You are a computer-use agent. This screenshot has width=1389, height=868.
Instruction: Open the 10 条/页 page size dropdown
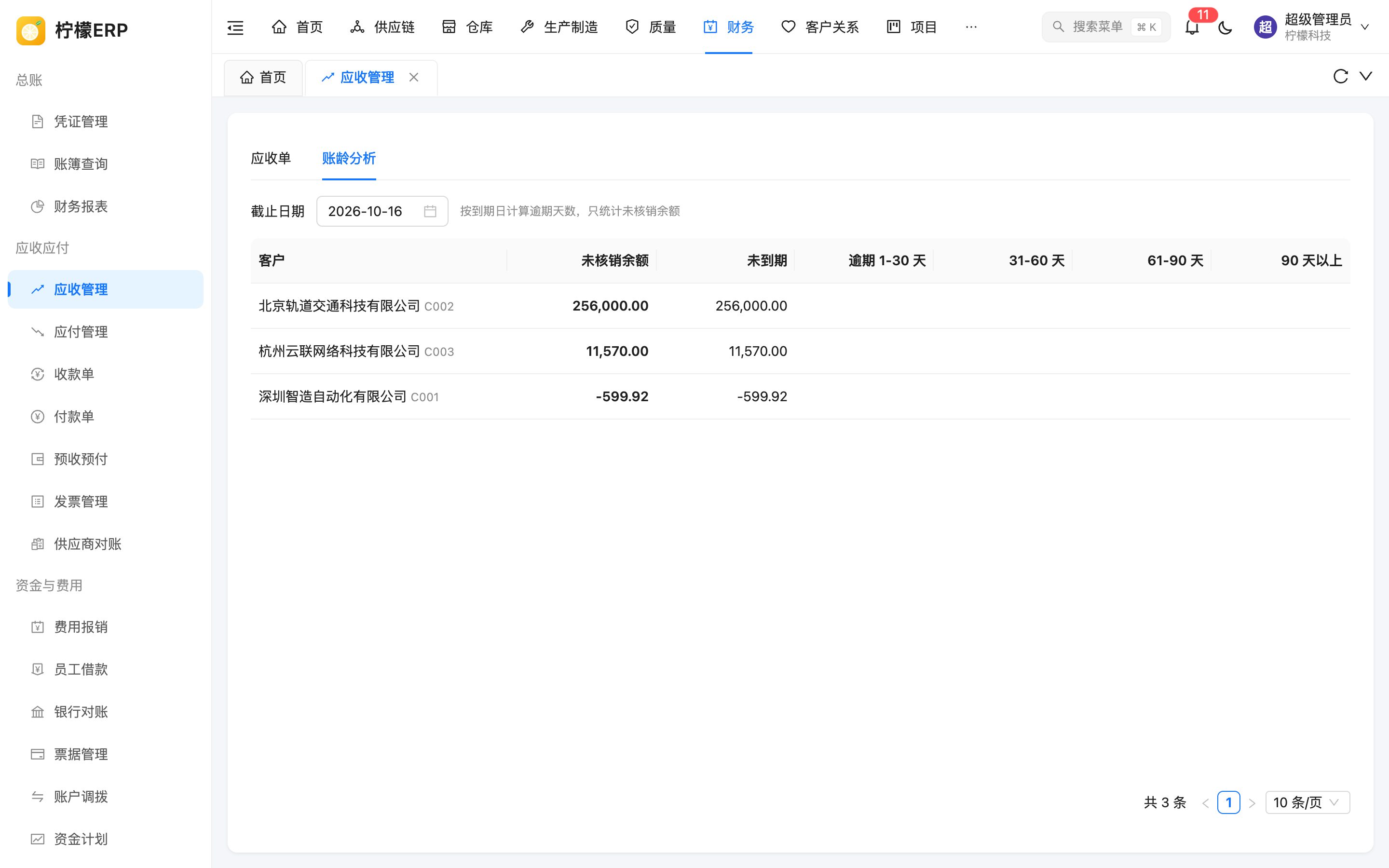(1307, 802)
